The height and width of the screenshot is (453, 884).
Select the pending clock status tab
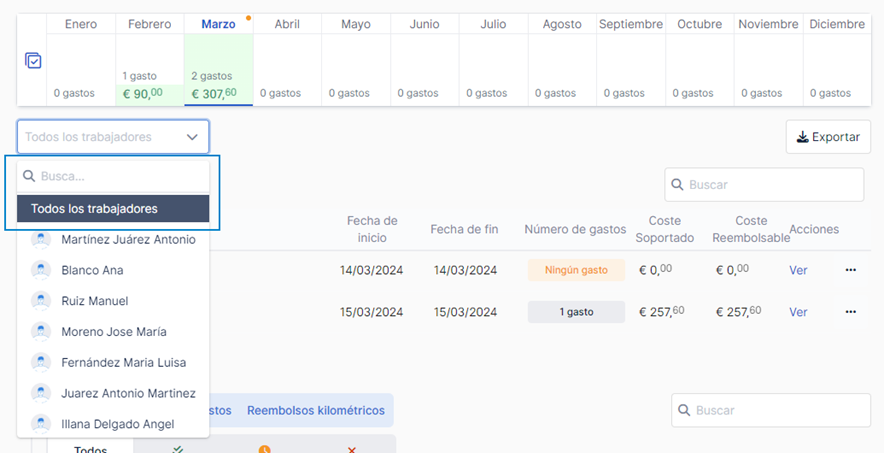click(x=264, y=449)
